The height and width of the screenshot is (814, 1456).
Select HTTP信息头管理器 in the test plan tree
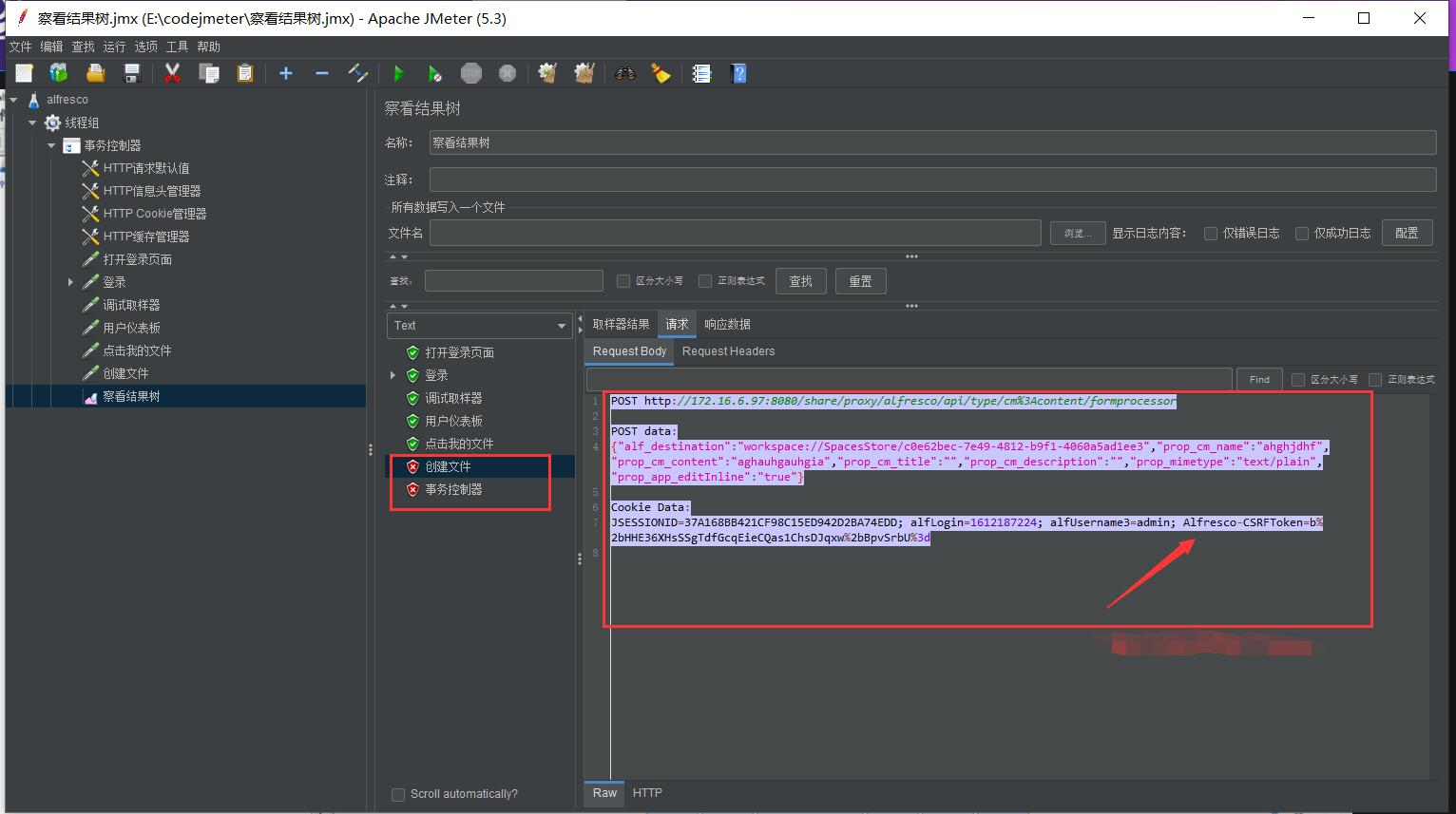pos(152,191)
